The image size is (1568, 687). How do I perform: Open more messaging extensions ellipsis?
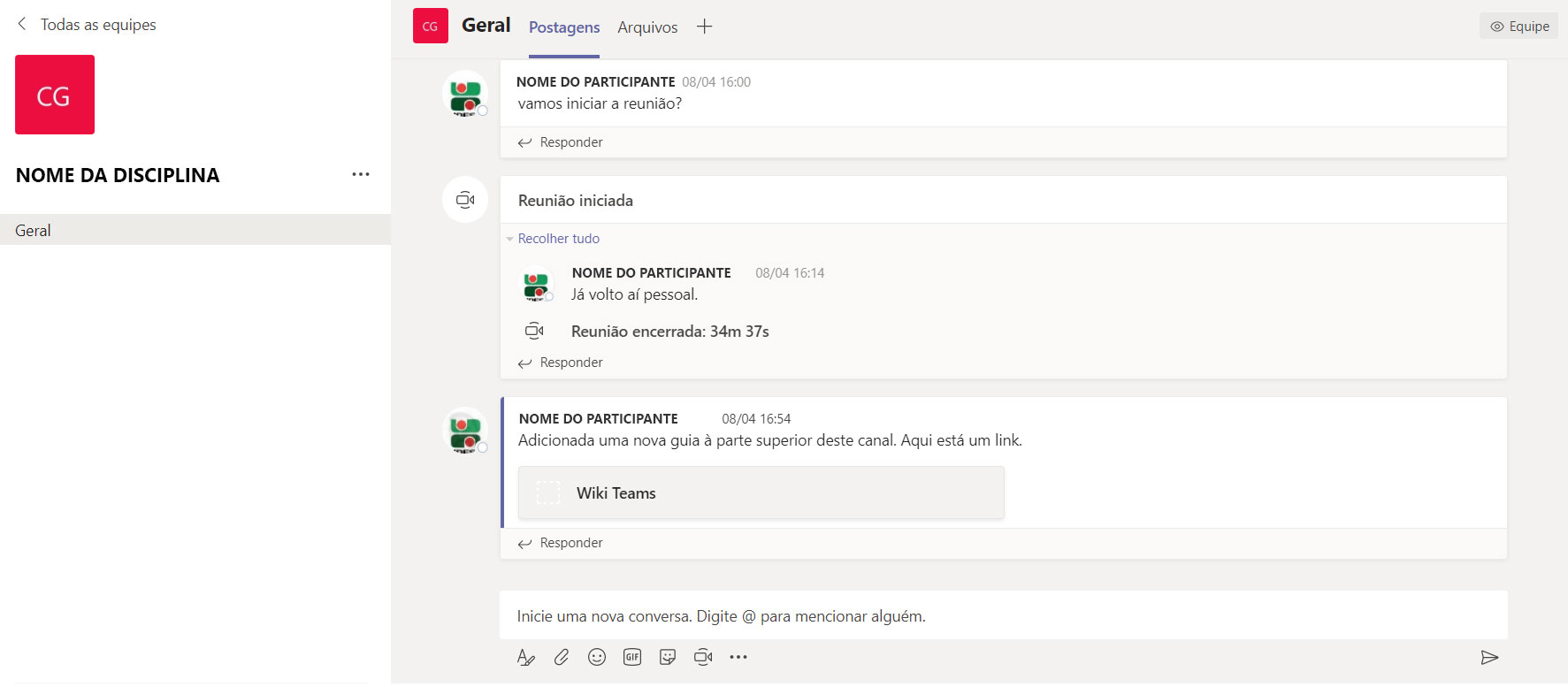[x=738, y=658]
